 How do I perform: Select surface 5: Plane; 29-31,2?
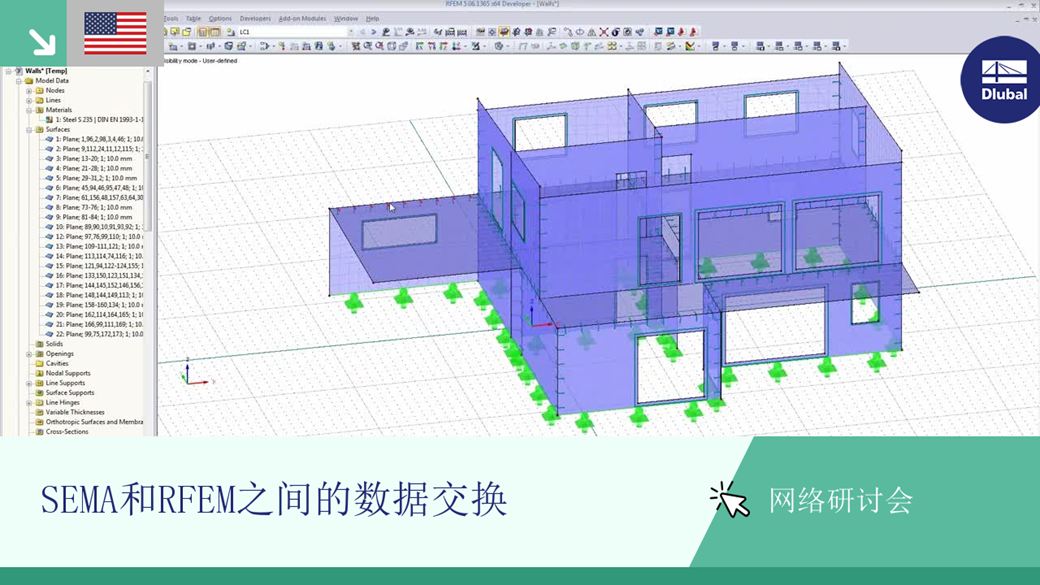coord(96,178)
